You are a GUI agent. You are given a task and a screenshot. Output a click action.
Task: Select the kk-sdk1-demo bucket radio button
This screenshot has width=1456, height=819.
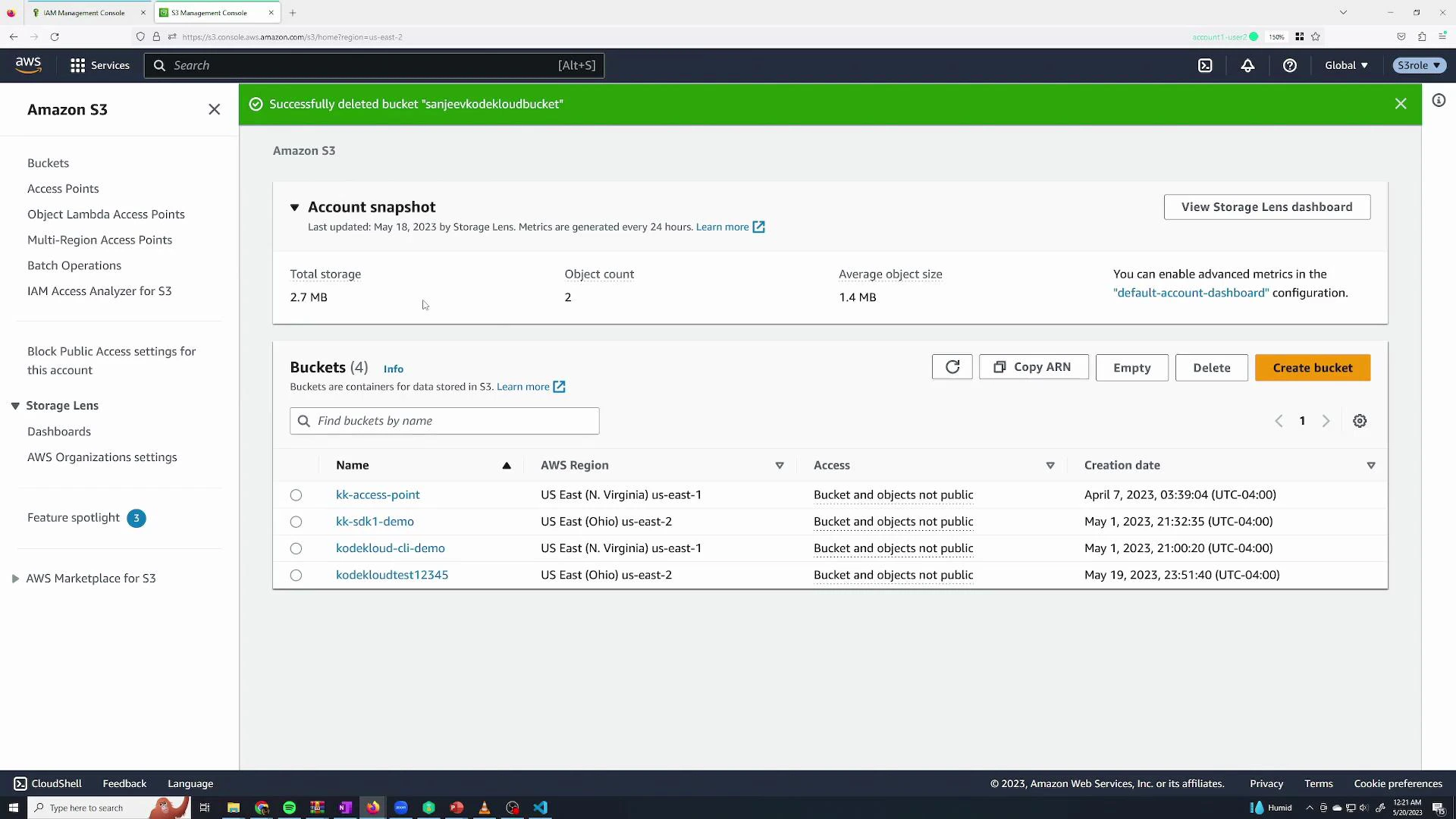(x=295, y=522)
